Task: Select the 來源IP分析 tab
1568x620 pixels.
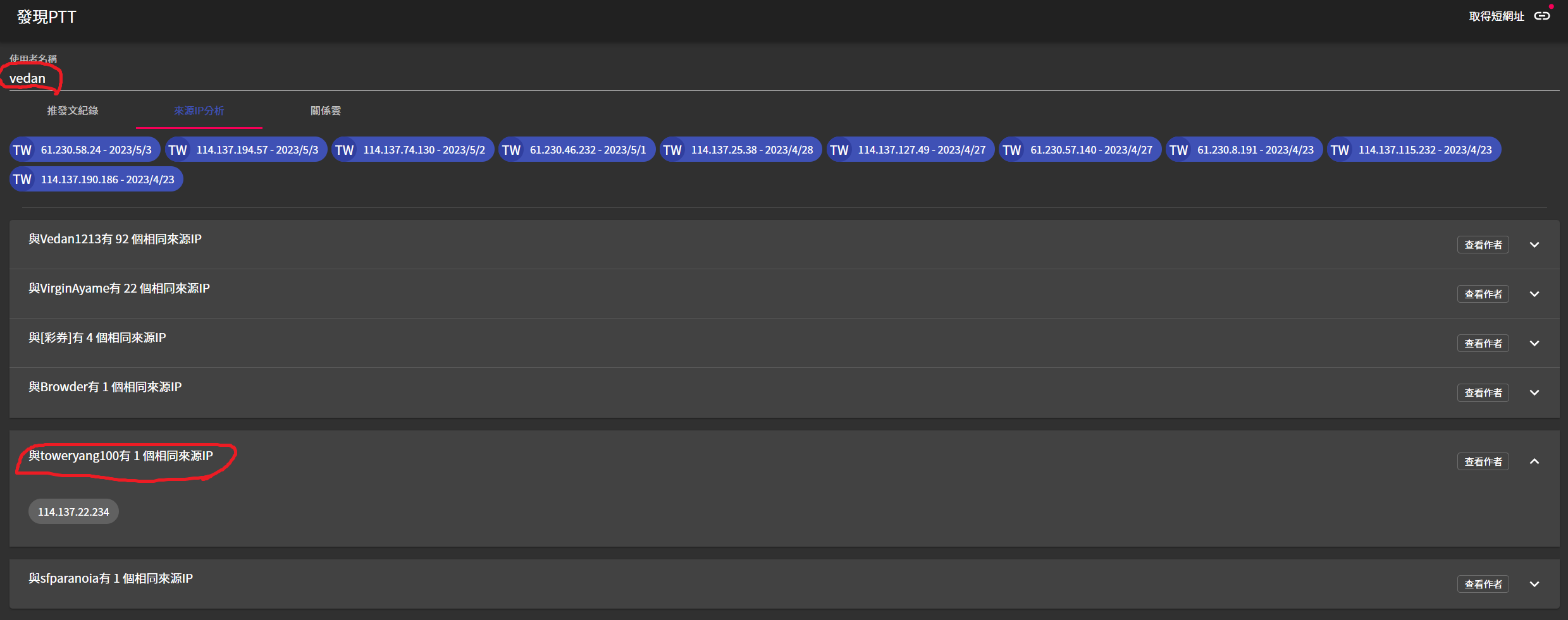Action: pos(199,111)
